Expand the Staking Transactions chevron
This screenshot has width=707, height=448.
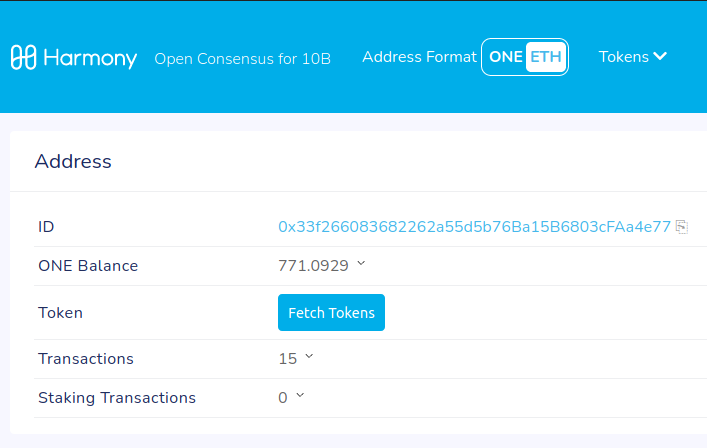pos(300,395)
